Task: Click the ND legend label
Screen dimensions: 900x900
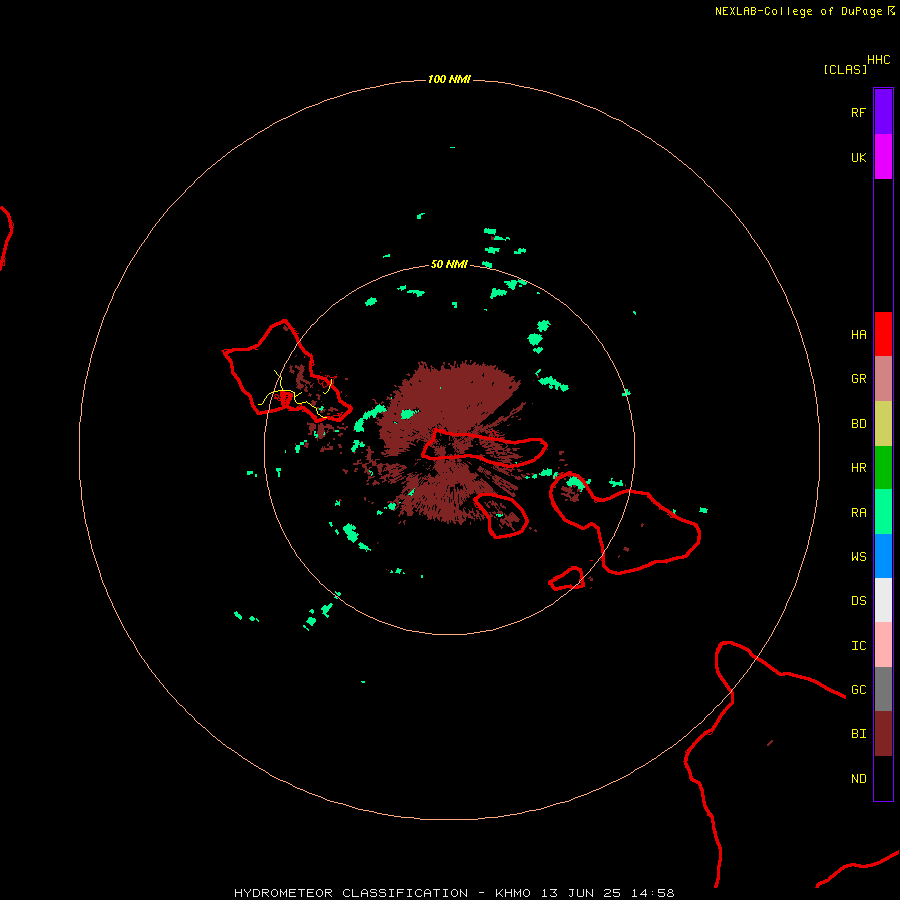Action: tap(858, 779)
